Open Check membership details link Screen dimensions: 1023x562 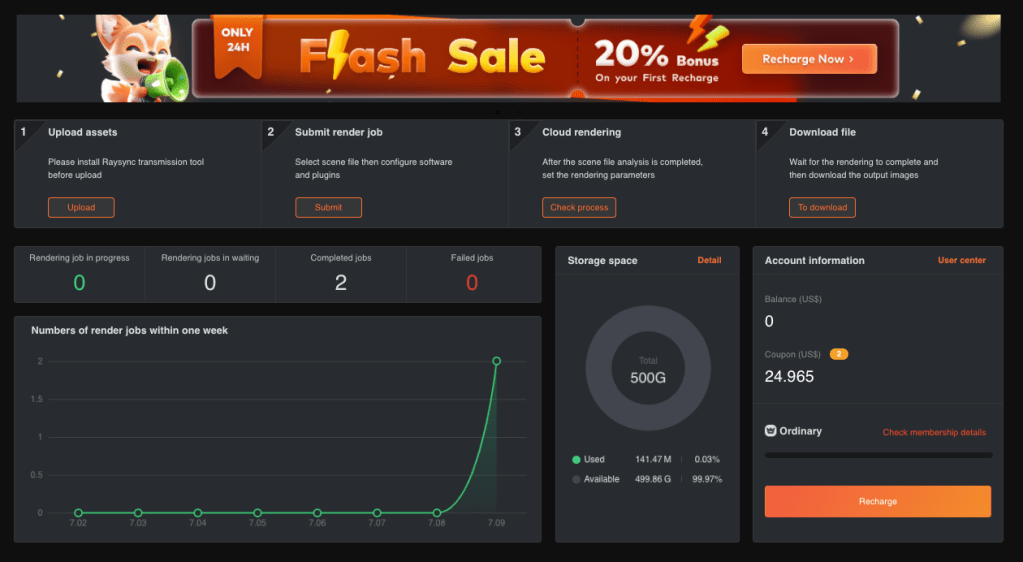pyautogui.click(x=933, y=433)
